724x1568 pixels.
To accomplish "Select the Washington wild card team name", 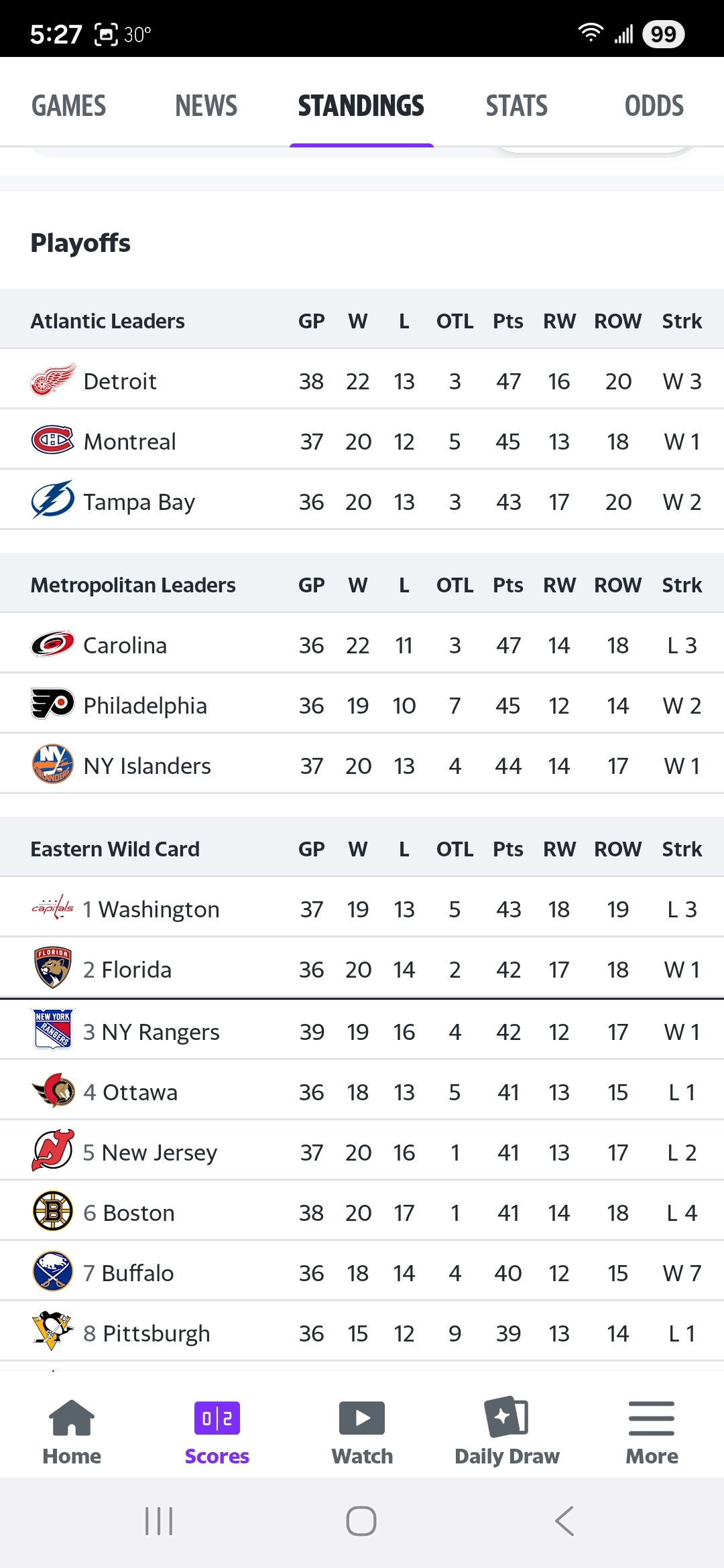I will 159,909.
